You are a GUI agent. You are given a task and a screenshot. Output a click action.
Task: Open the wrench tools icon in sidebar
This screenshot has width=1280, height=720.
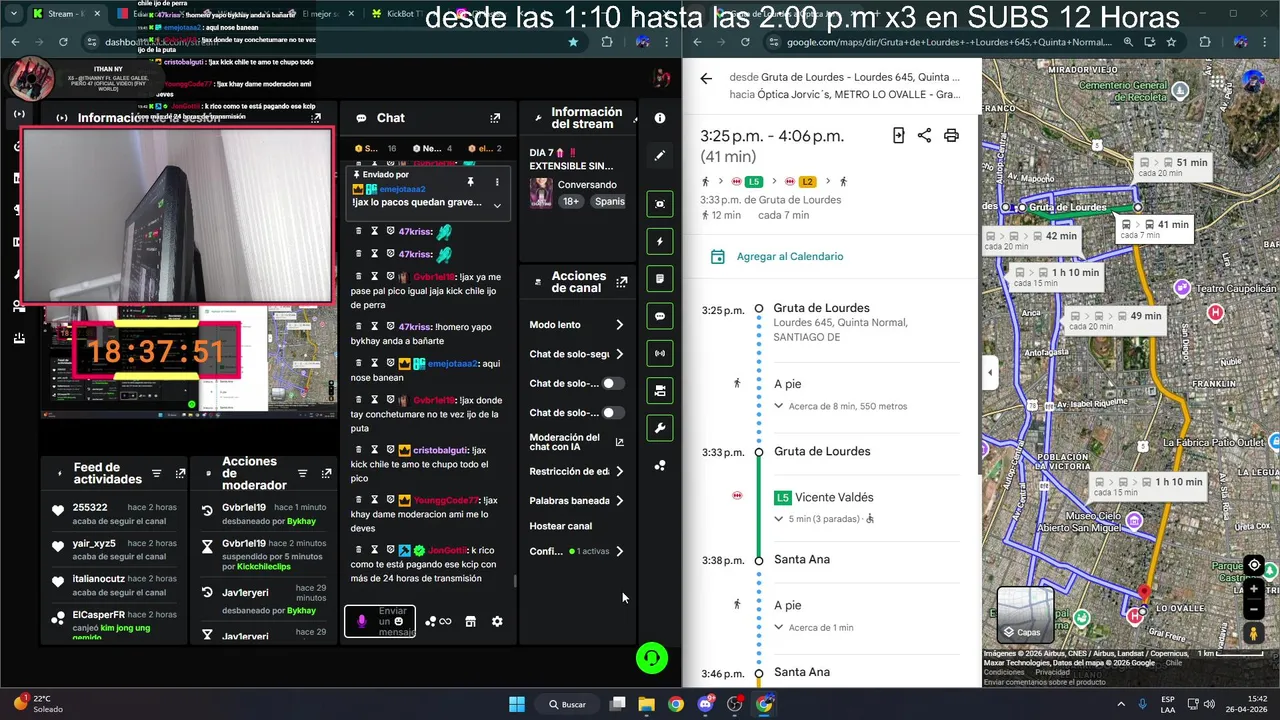pyautogui.click(x=660, y=428)
